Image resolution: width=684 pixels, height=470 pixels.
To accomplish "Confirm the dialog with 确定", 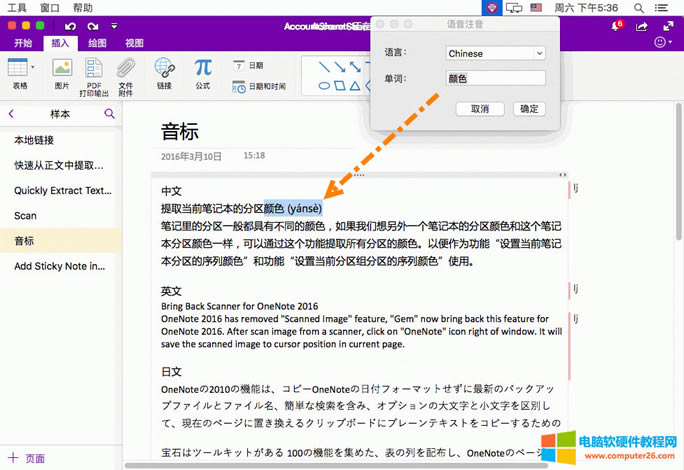I will point(529,109).
